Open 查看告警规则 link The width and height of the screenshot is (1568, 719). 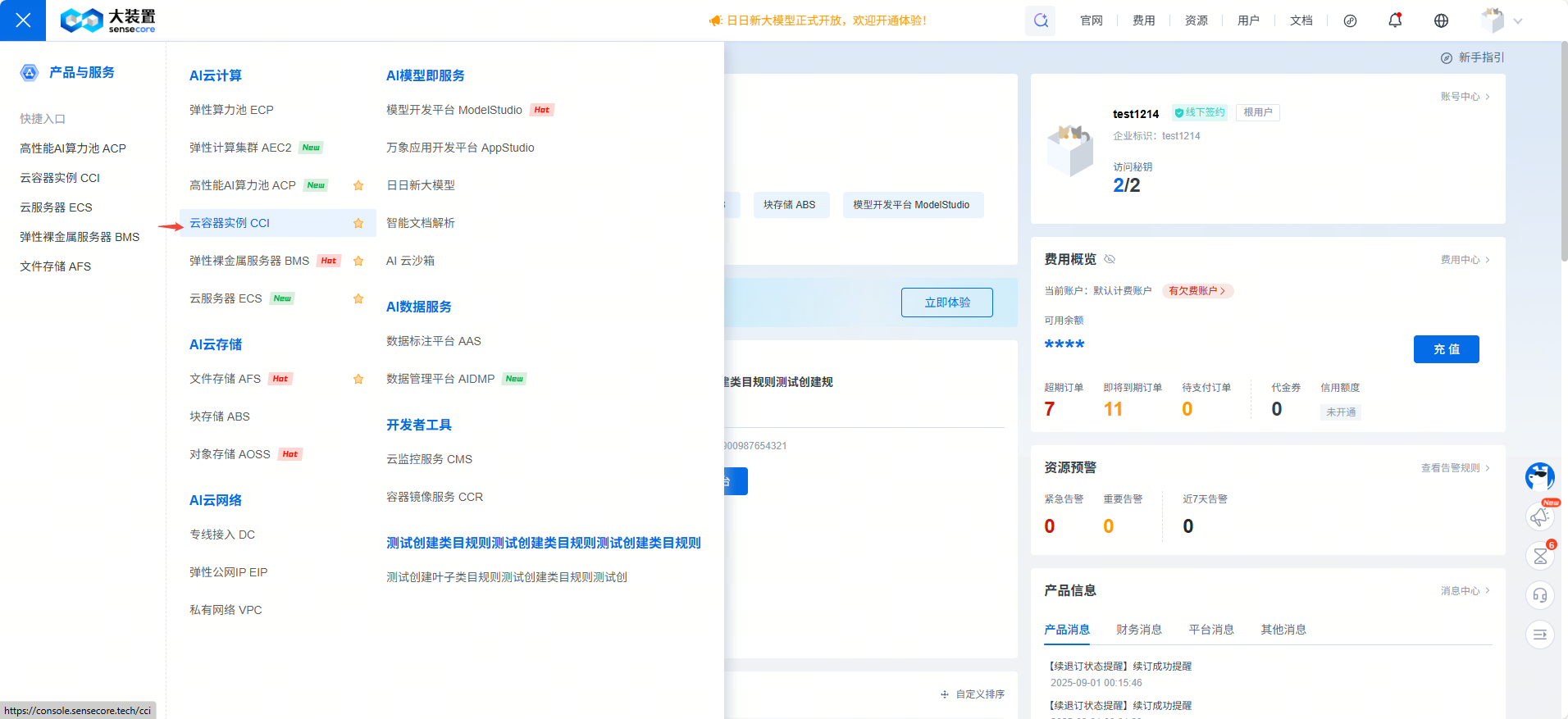[1456, 468]
